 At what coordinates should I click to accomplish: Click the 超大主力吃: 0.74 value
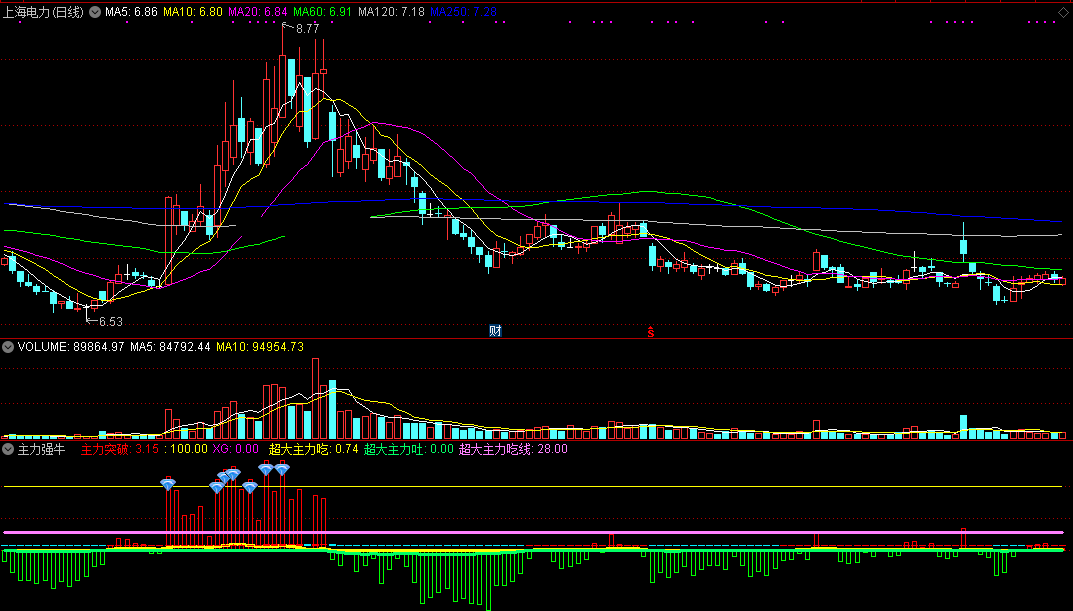click(x=313, y=450)
